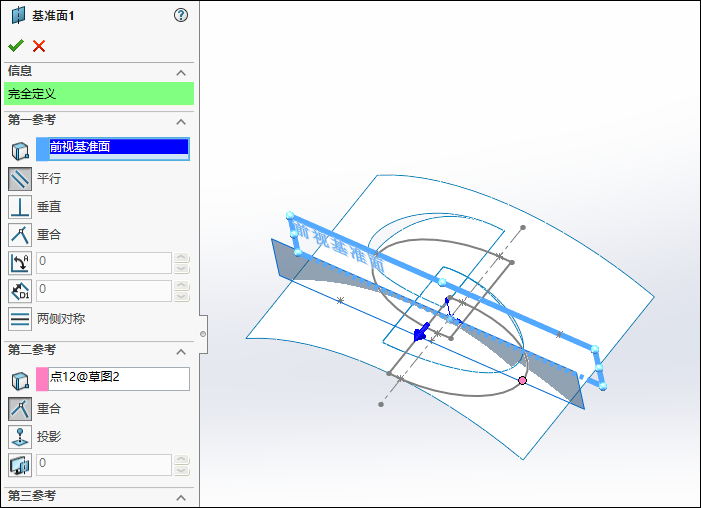Click the first reference distance value field
Image resolution: width=701 pixels, height=508 pixels.
click(104, 291)
